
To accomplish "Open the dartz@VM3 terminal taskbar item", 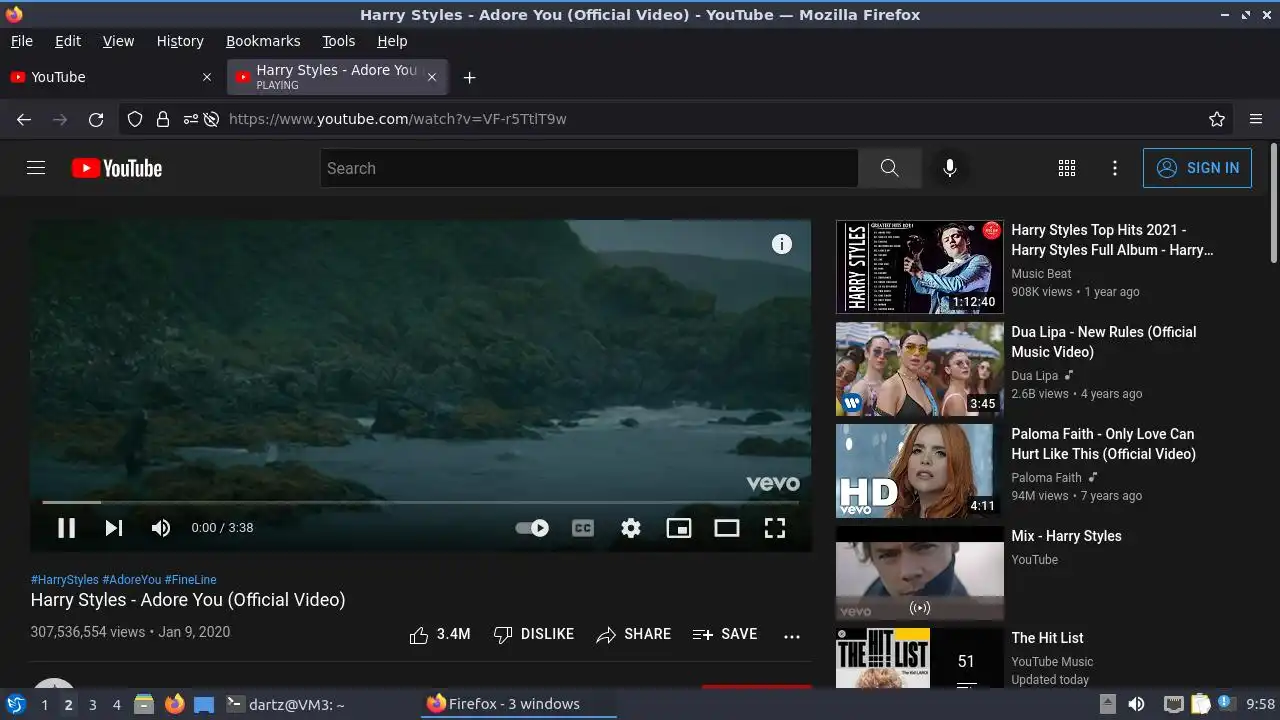I will 286,705.
